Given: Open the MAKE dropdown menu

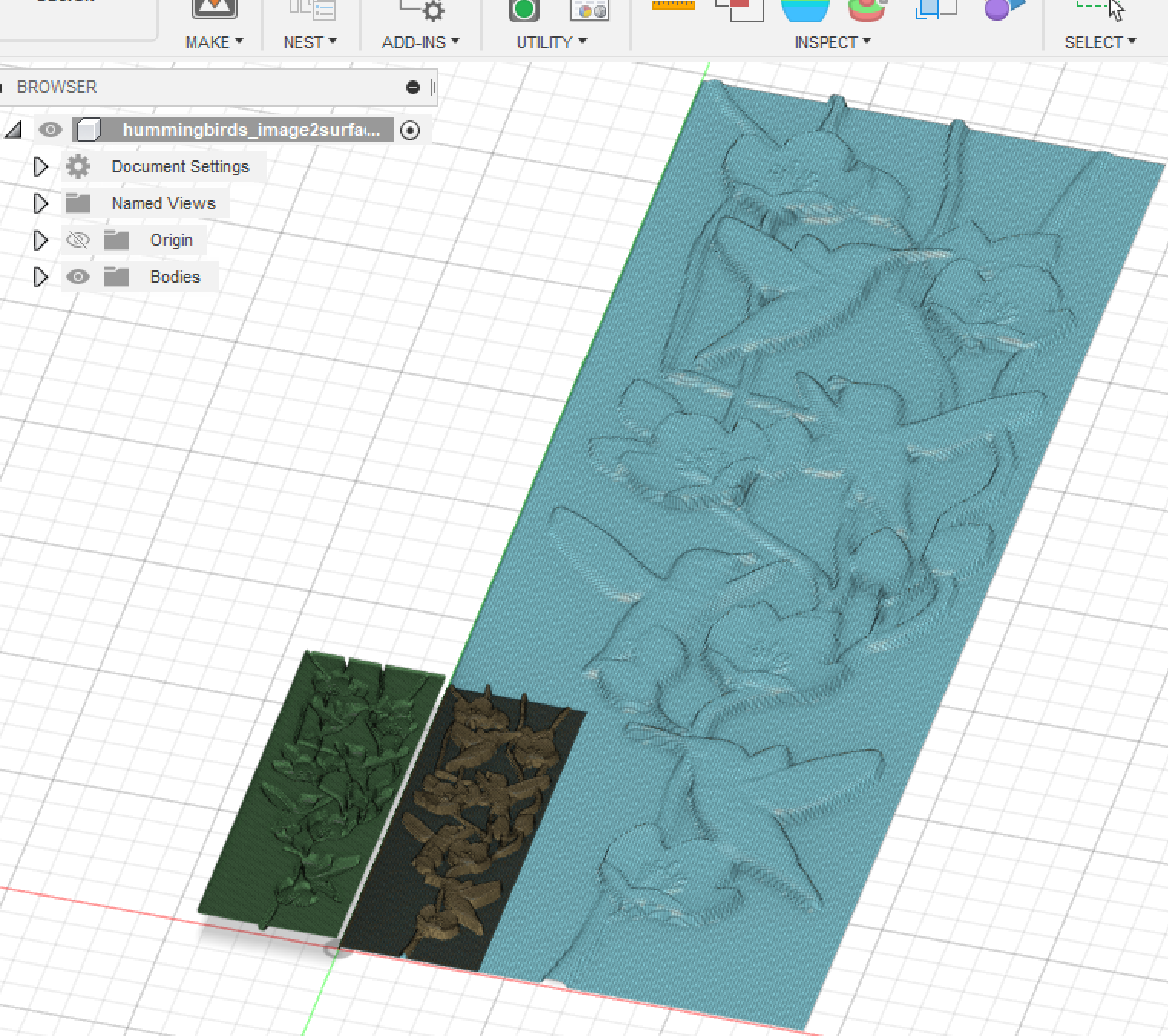Looking at the screenshot, I should click(214, 42).
